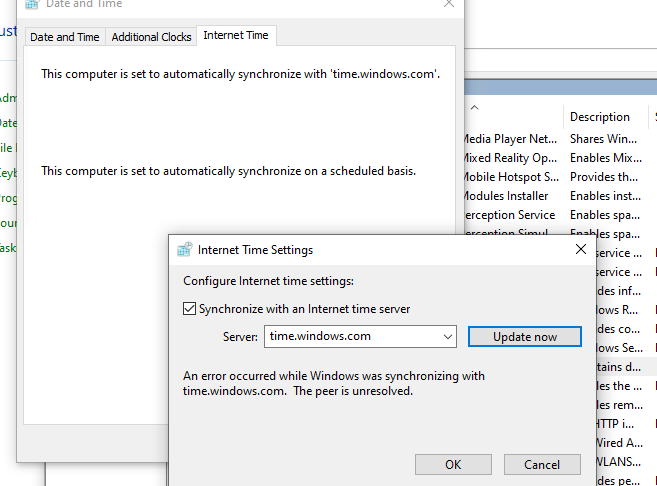This screenshot has width=657, height=486.
Task: Click the Date and Time window title icon
Action: point(32,4)
